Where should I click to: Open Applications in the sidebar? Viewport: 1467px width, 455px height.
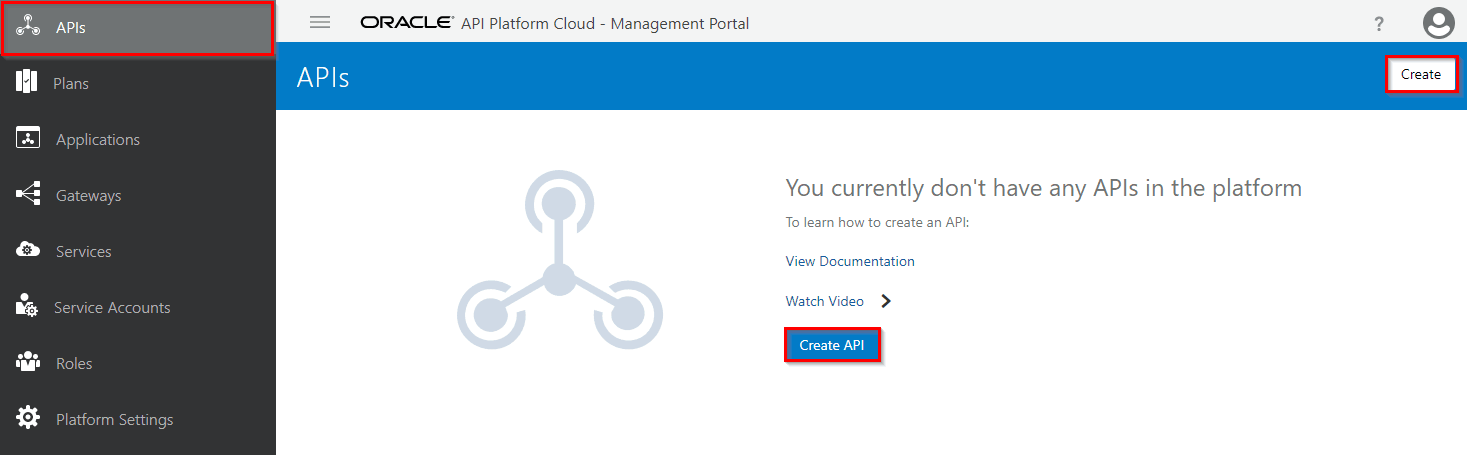coord(137,140)
